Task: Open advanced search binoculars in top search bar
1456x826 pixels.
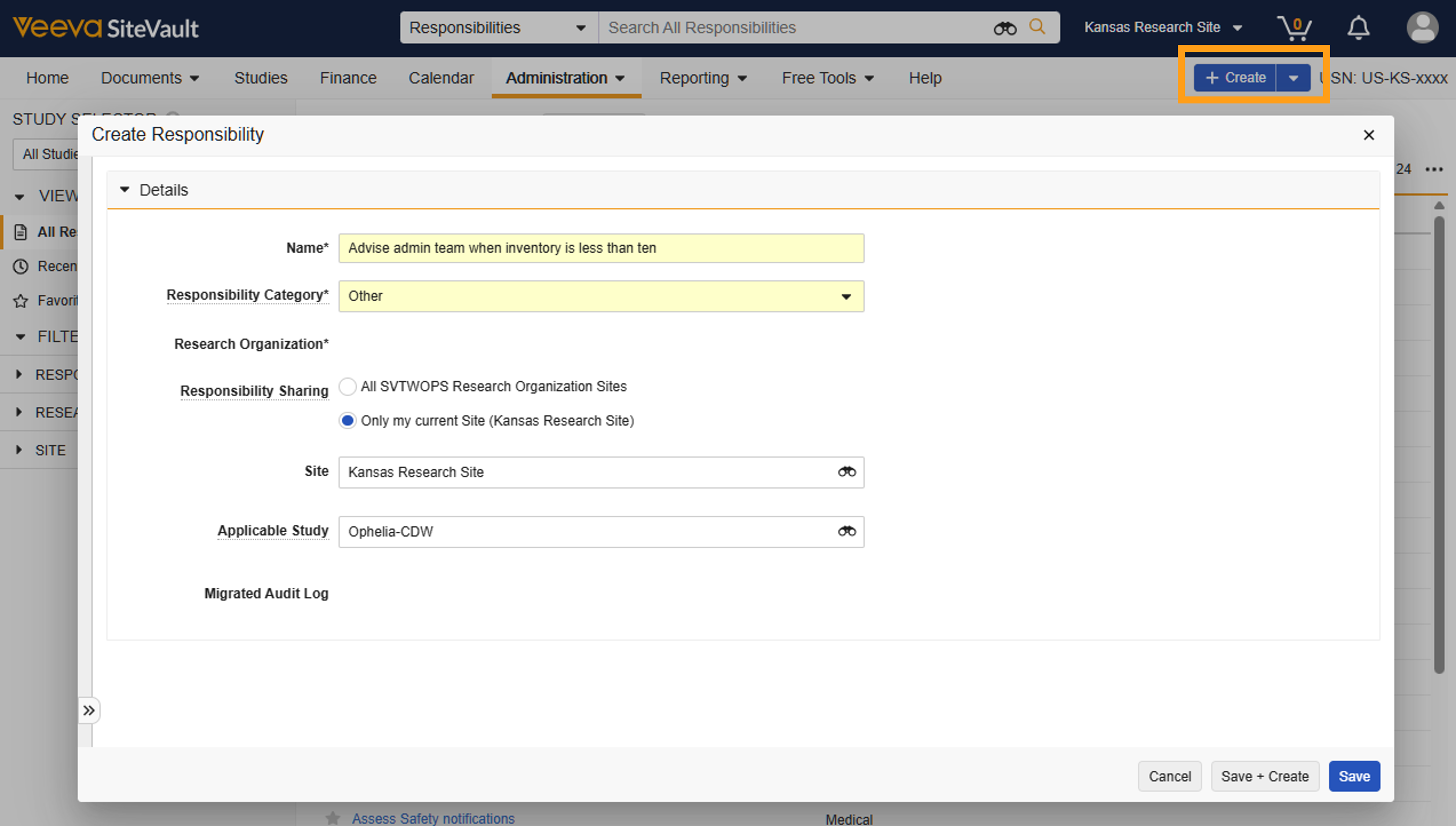Action: tap(1005, 28)
